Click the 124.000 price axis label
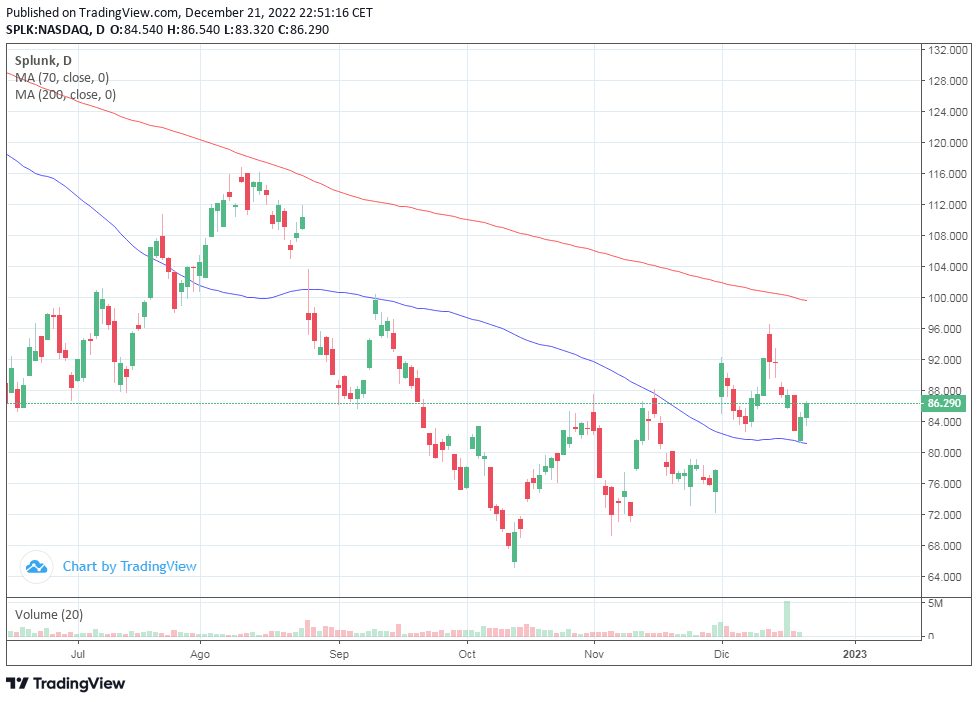This screenshot has height=702, width=978. [x=947, y=112]
